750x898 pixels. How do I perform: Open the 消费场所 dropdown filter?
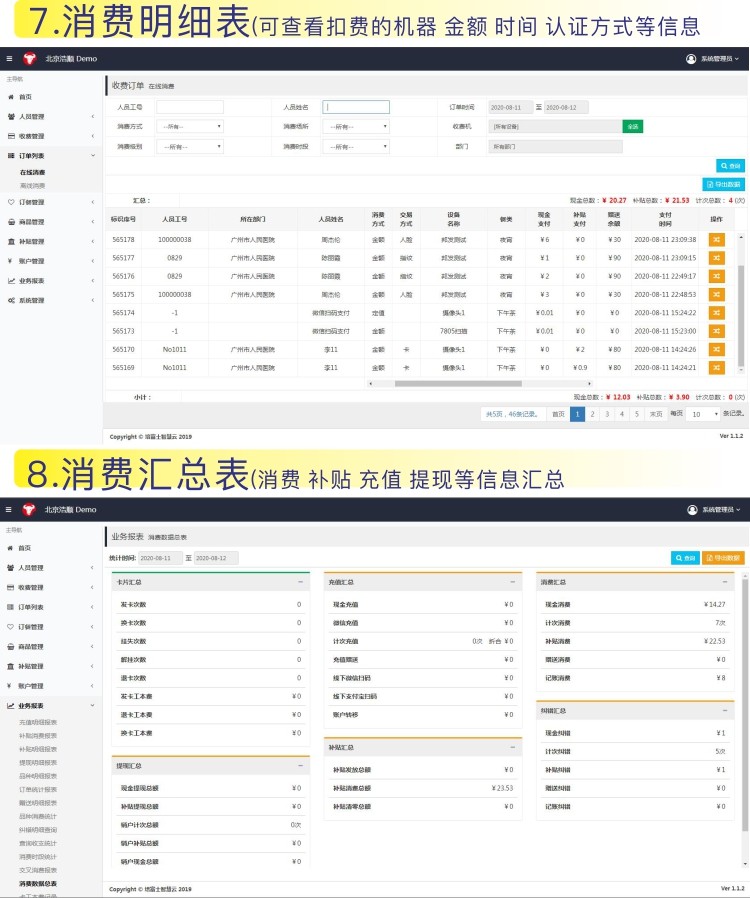pos(356,127)
